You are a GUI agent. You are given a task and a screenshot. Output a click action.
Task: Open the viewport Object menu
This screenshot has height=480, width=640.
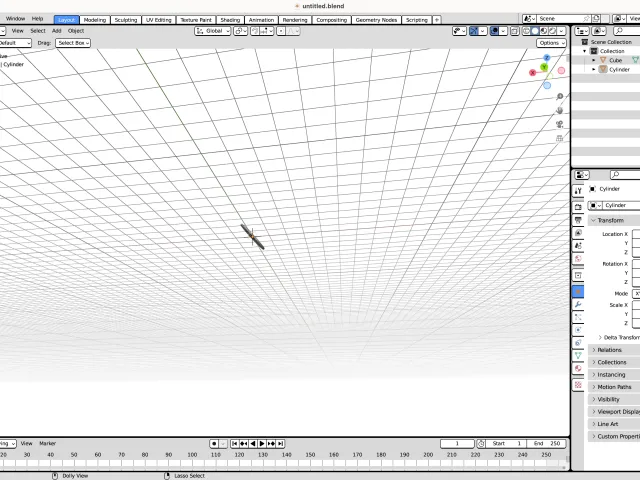tap(76, 31)
